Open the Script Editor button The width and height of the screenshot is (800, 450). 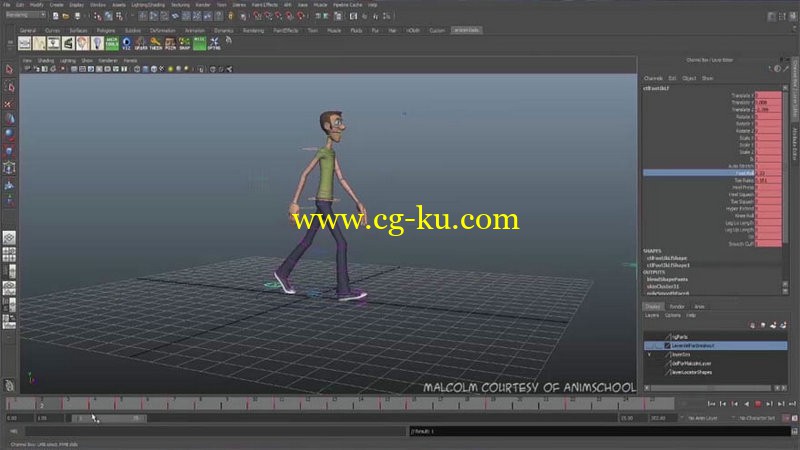pos(794,431)
